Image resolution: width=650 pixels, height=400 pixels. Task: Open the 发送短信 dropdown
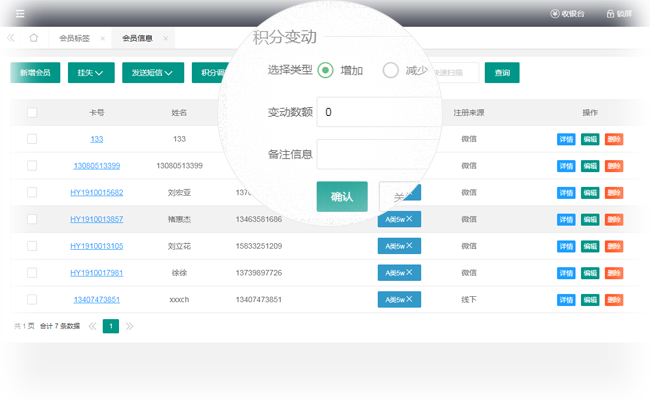coord(153,73)
